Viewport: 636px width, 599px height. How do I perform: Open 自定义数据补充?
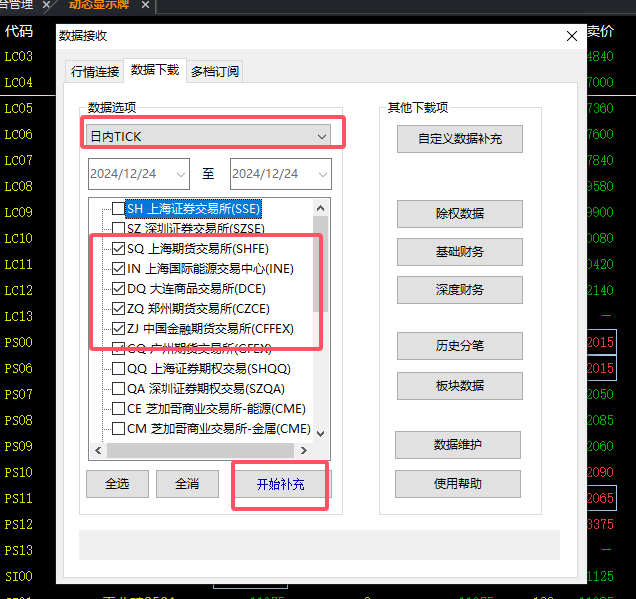click(x=460, y=139)
